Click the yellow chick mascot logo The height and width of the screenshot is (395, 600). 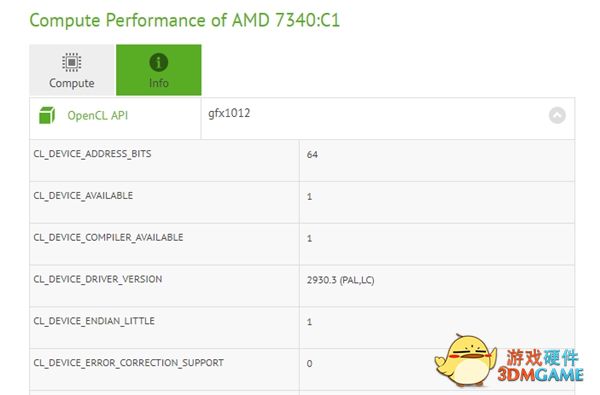click(465, 360)
